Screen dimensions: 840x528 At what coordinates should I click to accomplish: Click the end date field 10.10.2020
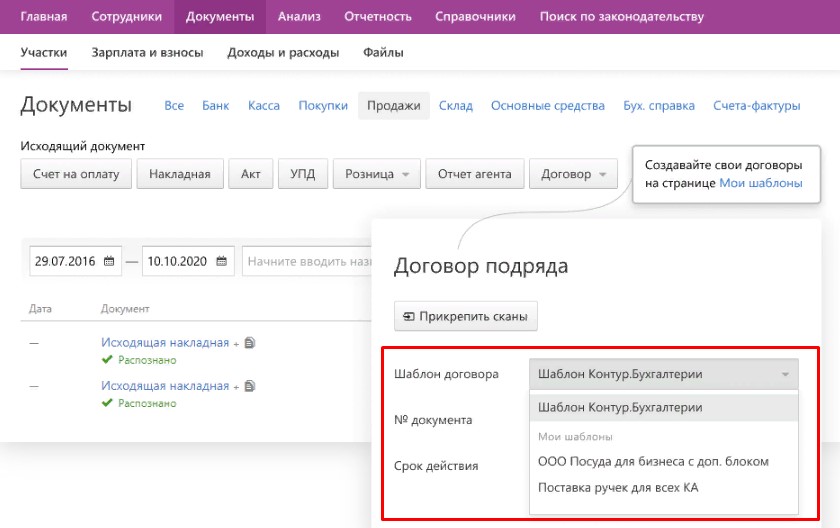(188, 261)
